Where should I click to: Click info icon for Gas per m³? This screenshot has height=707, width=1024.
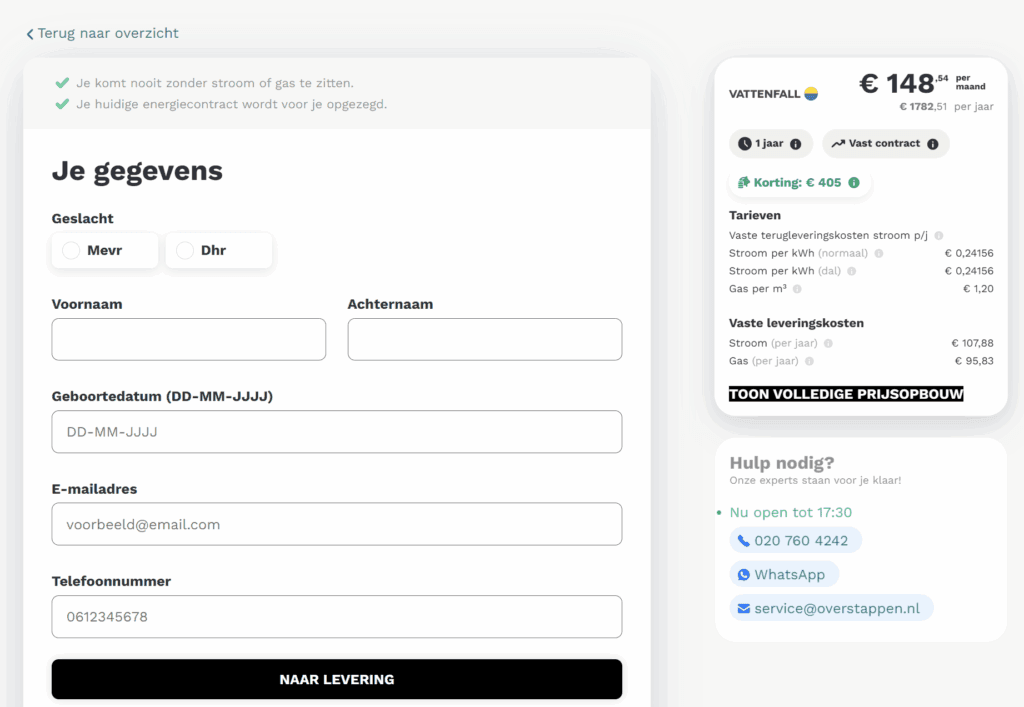pos(798,289)
